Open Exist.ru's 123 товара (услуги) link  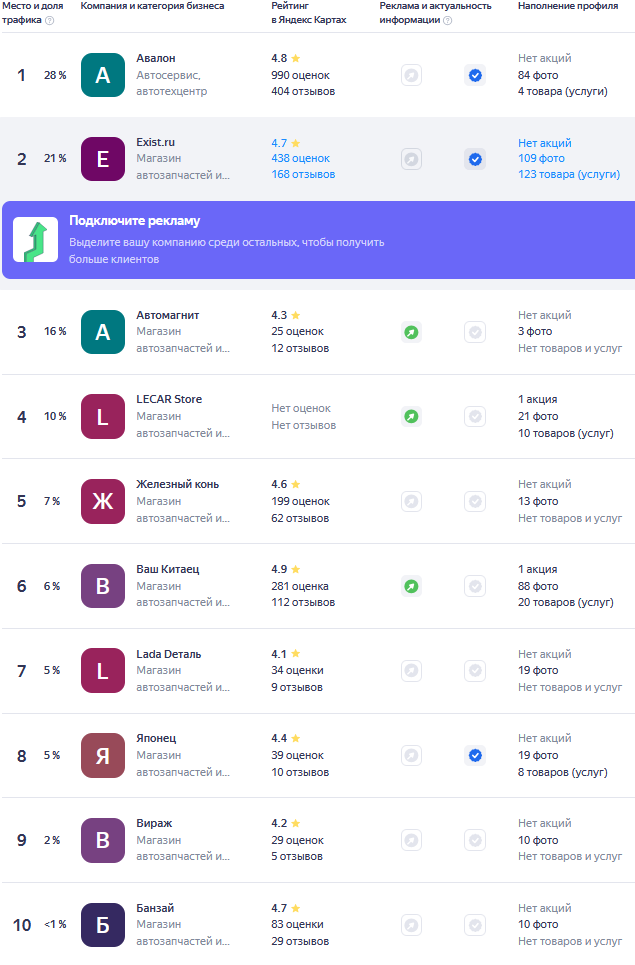click(568, 175)
